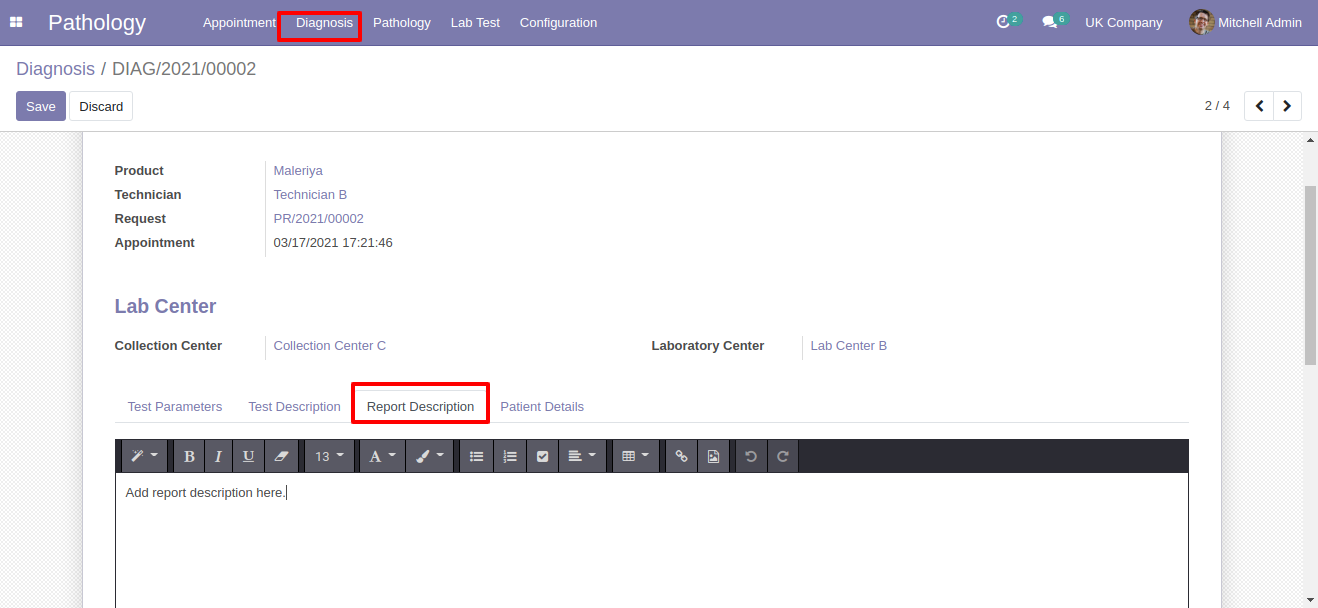Undo last edit in editor

(751, 456)
